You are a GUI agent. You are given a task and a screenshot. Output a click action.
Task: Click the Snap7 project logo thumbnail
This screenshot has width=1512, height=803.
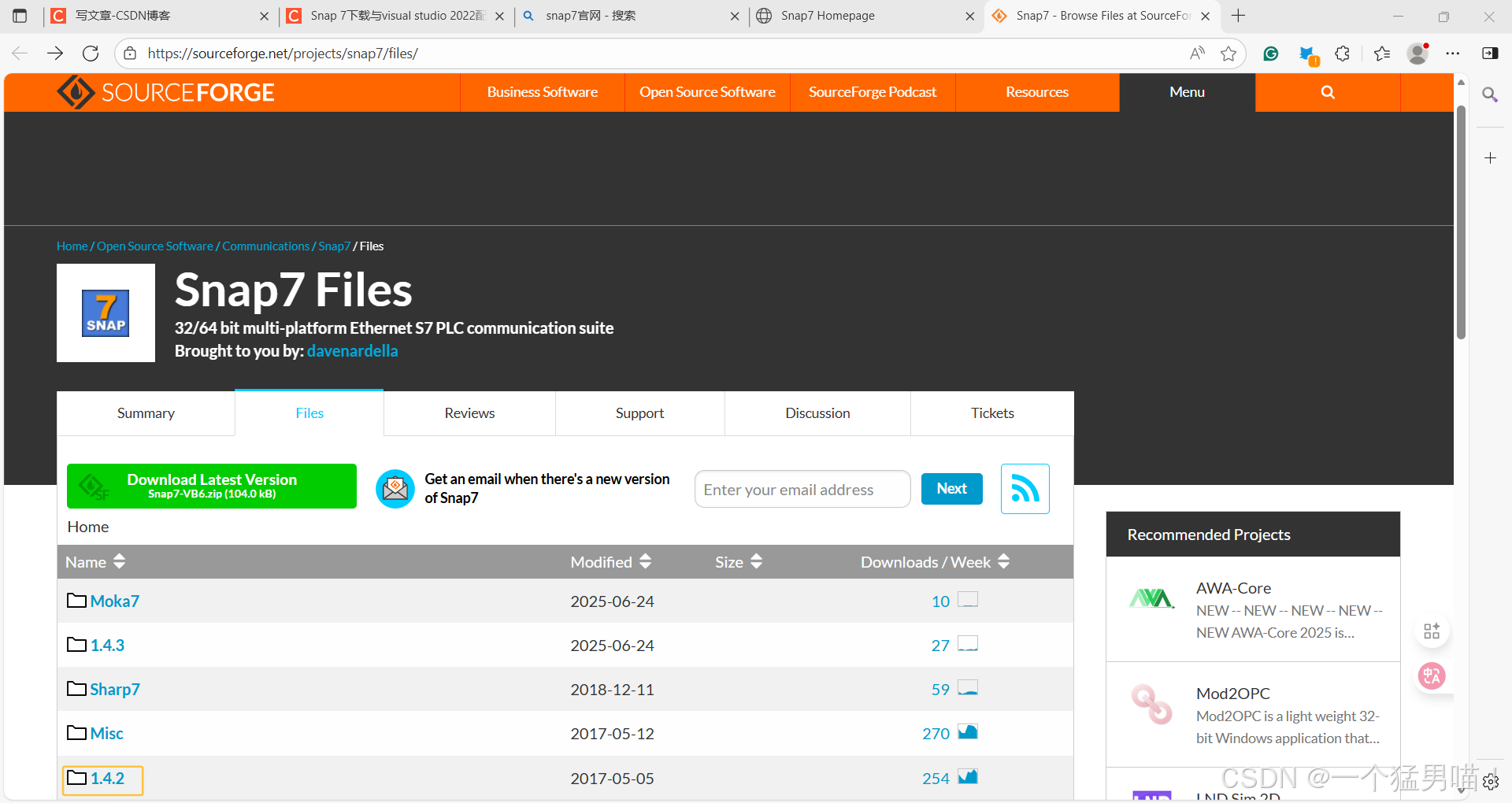coord(106,313)
